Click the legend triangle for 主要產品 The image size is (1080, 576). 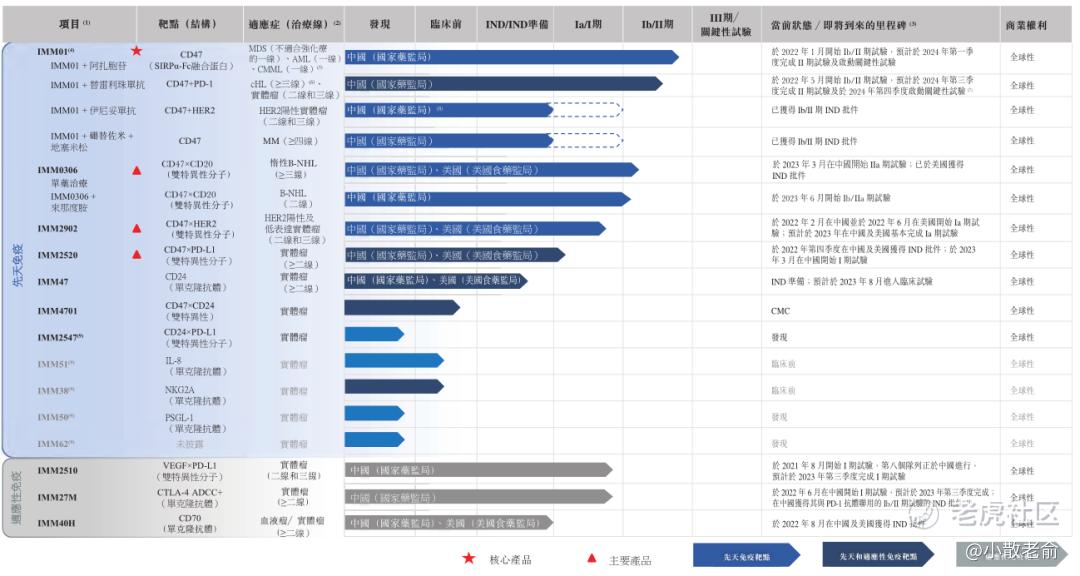[x=592, y=558]
